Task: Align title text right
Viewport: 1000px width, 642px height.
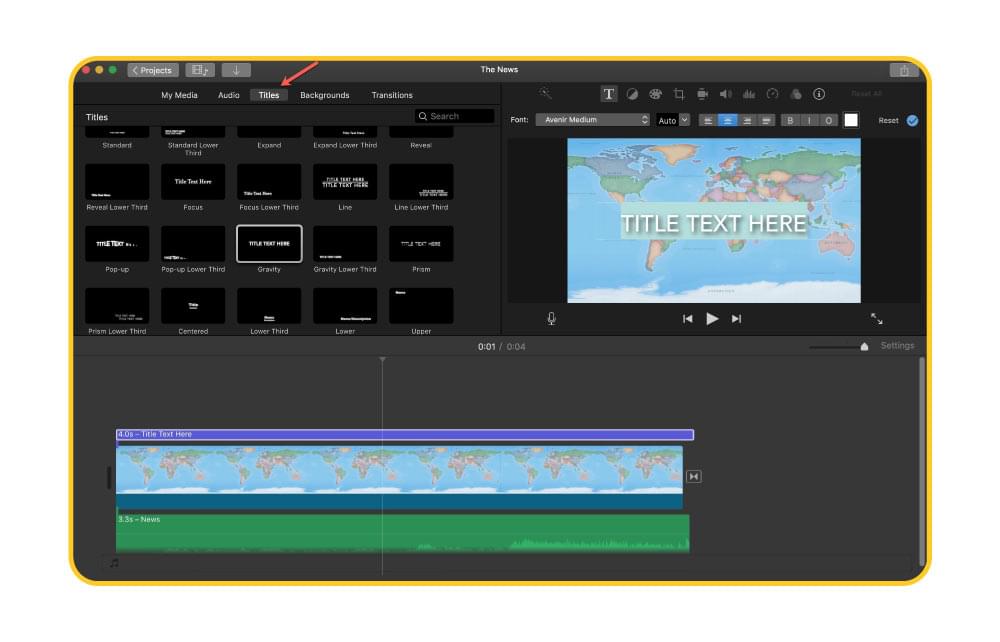Action: (747, 120)
